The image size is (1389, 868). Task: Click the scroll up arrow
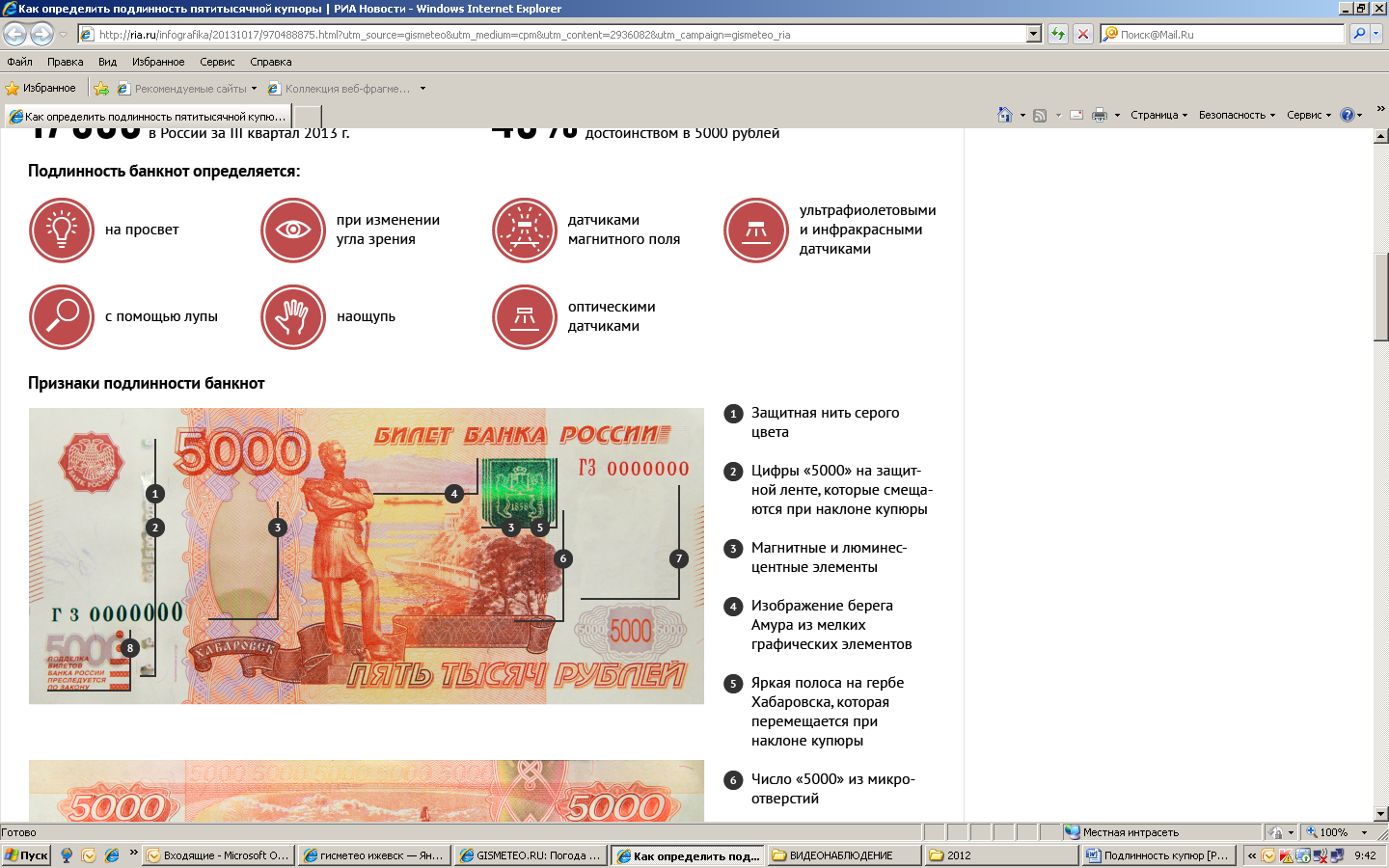tap(1380, 136)
